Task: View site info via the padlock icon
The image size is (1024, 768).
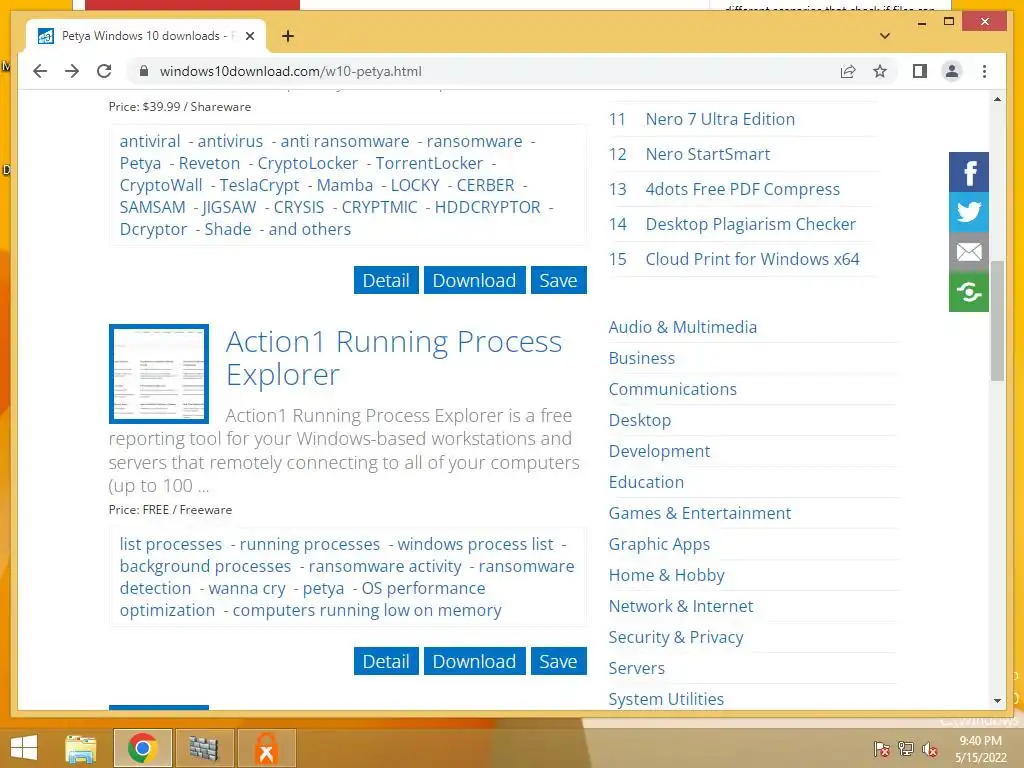Action: tap(144, 71)
